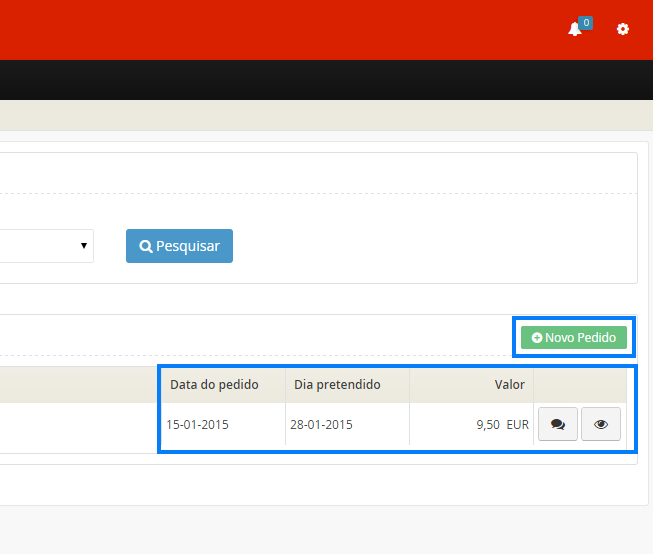
Task: Open the notifications bell
Action: click(x=575, y=30)
